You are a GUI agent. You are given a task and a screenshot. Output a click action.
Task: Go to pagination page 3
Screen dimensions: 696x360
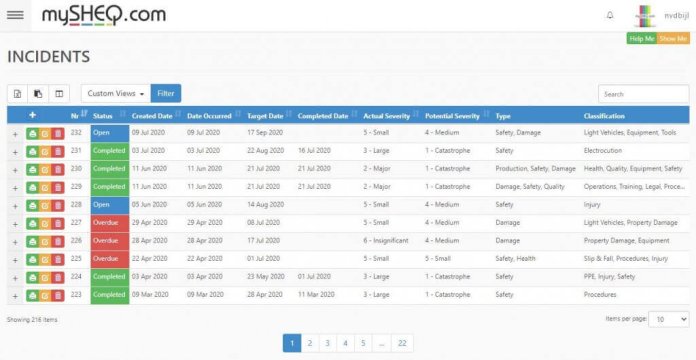(328, 343)
